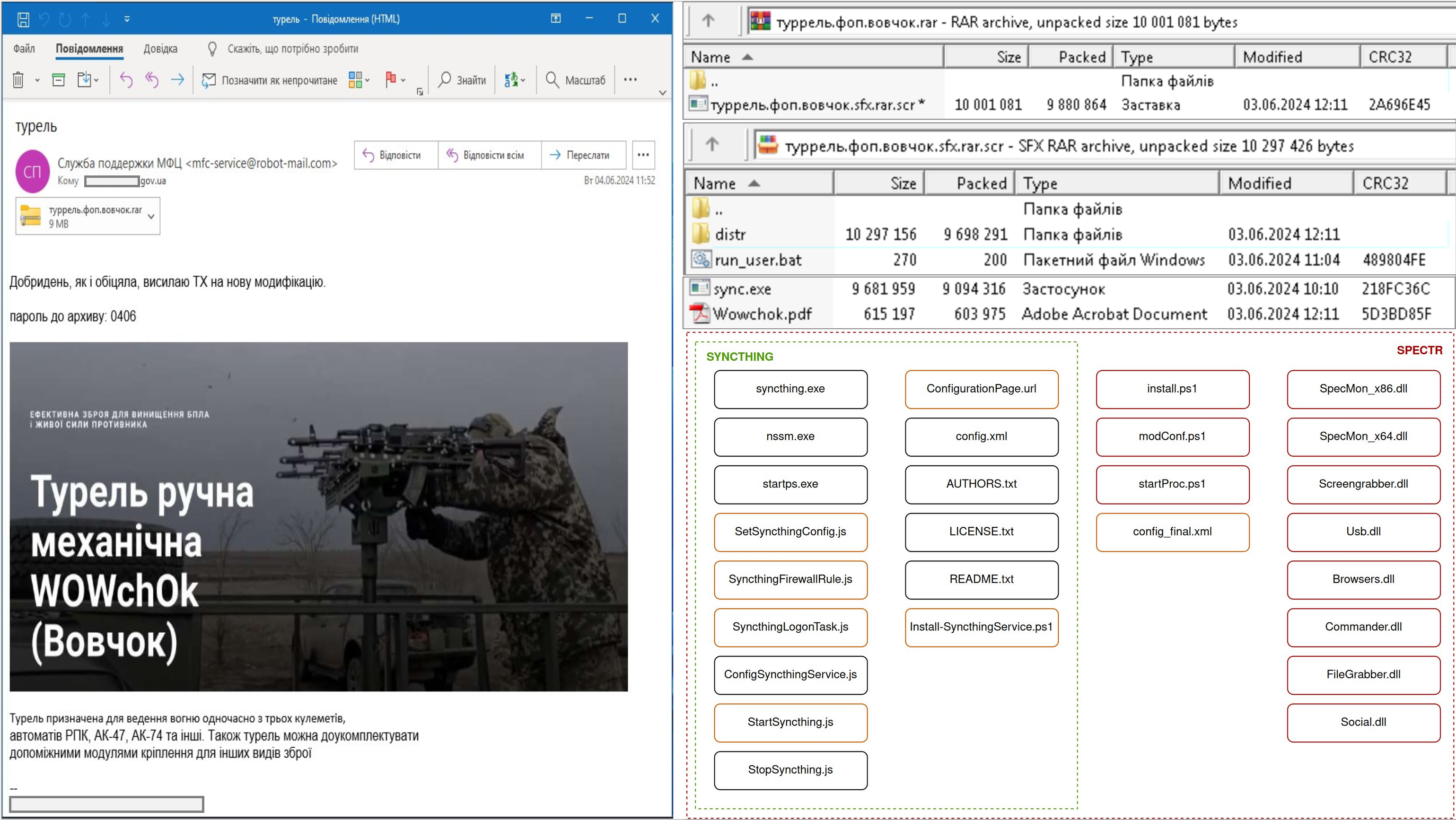Open the color Categories icon
This screenshot has height=820, width=1456.
tap(356, 80)
